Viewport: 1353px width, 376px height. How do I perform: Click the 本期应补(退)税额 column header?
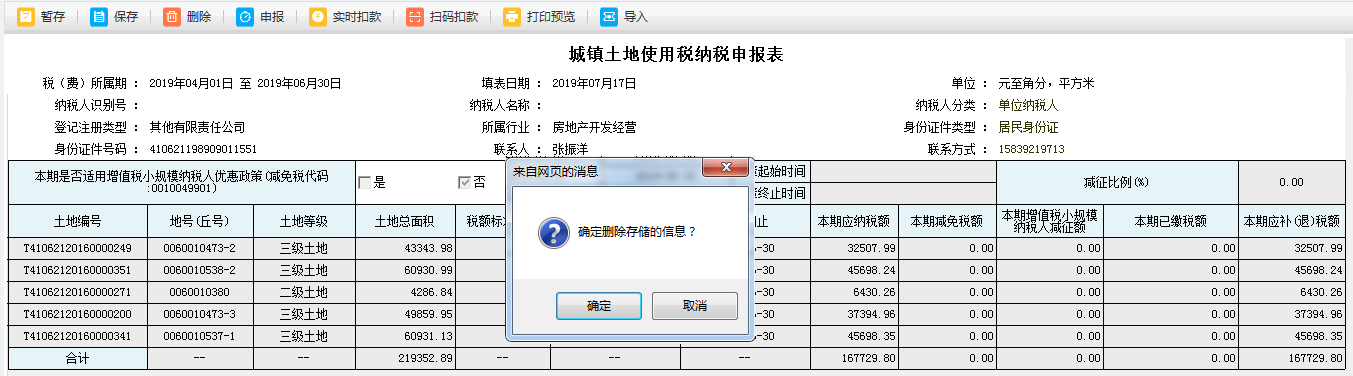click(1291, 221)
